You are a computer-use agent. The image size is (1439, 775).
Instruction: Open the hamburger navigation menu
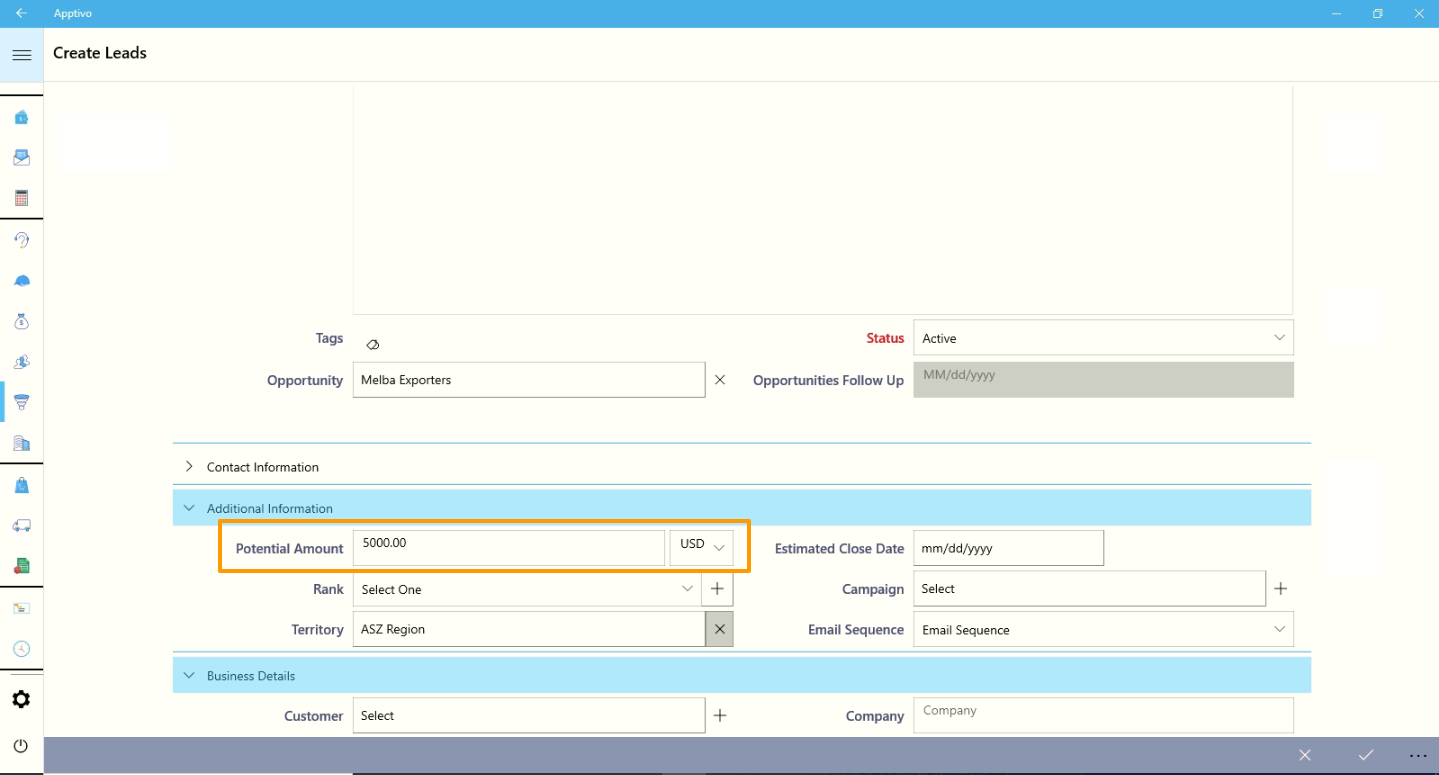21,55
